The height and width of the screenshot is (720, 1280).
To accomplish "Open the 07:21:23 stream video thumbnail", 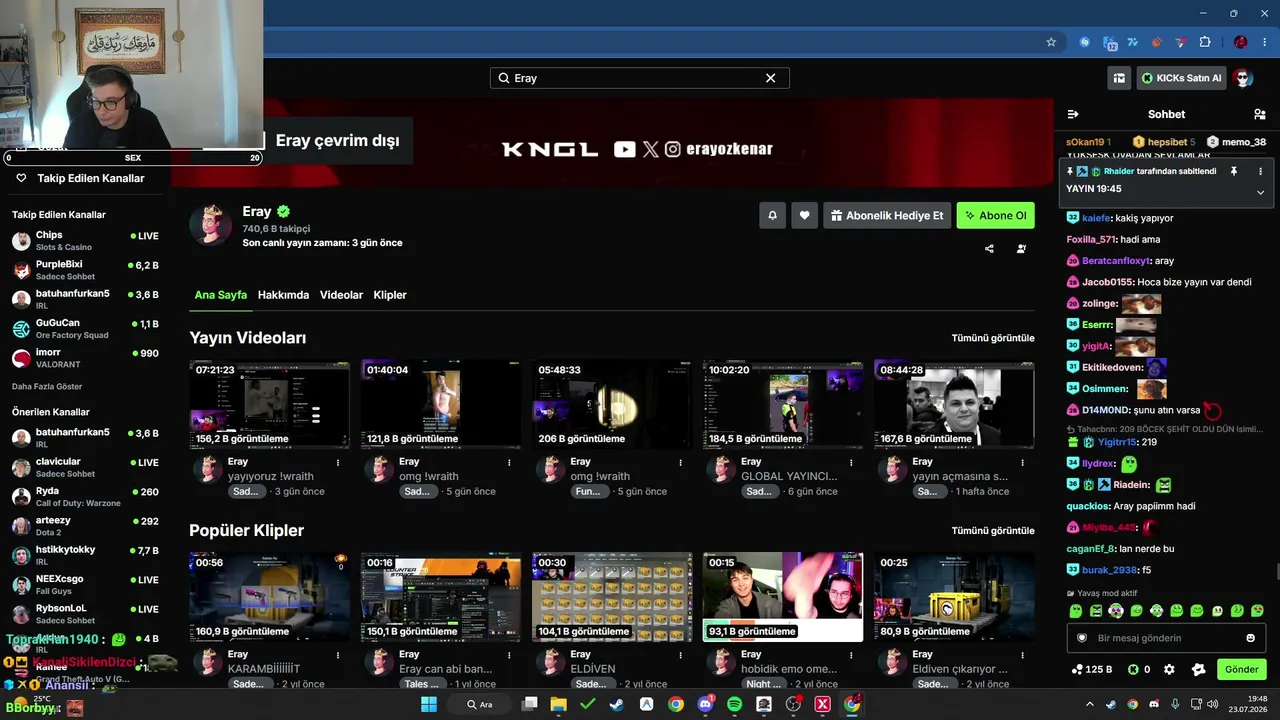I will (x=270, y=404).
